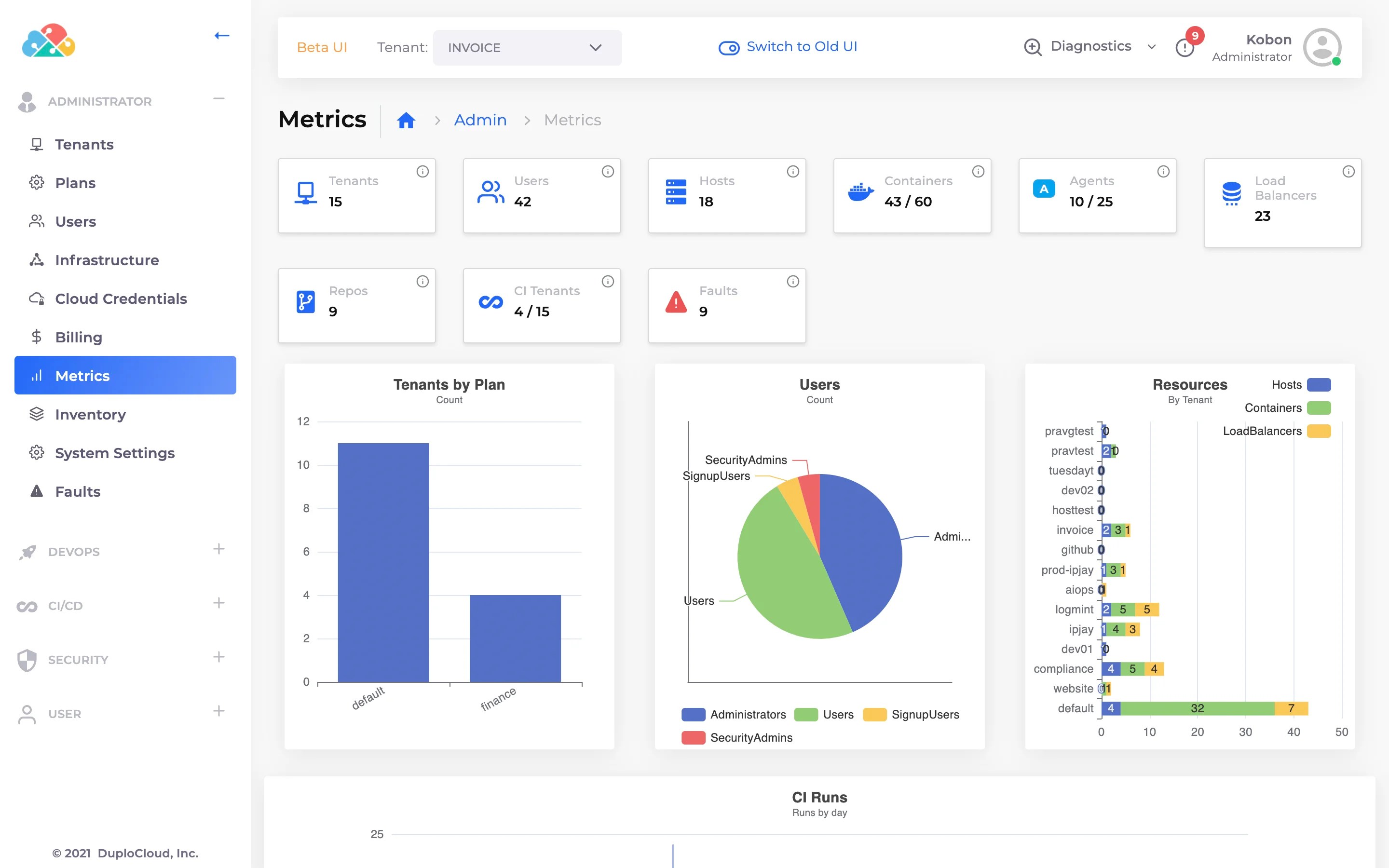Open the user profile avatar
The width and height of the screenshot is (1389, 868).
pyautogui.click(x=1321, y=47)
